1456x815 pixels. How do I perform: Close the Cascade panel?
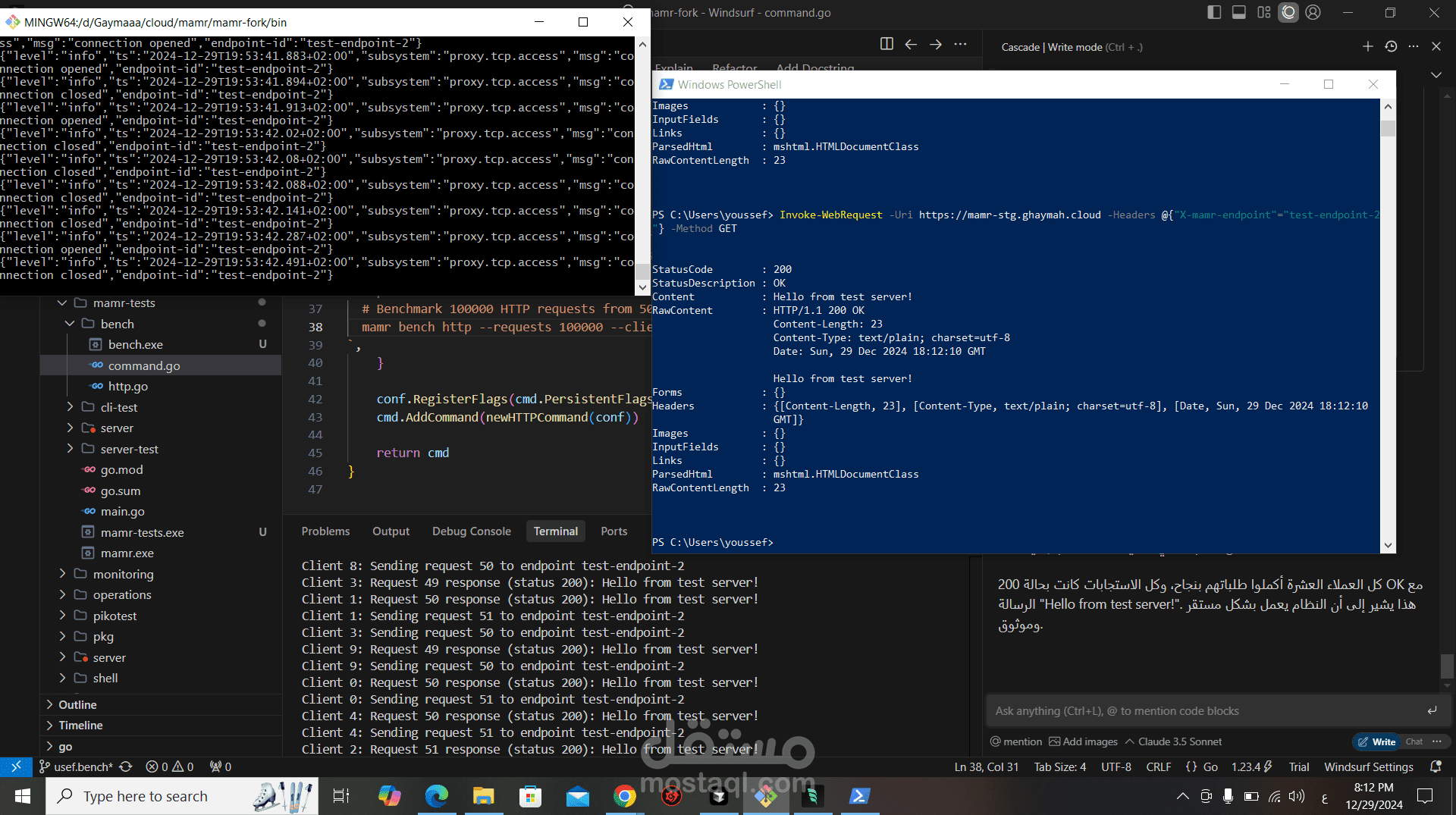1436,46
